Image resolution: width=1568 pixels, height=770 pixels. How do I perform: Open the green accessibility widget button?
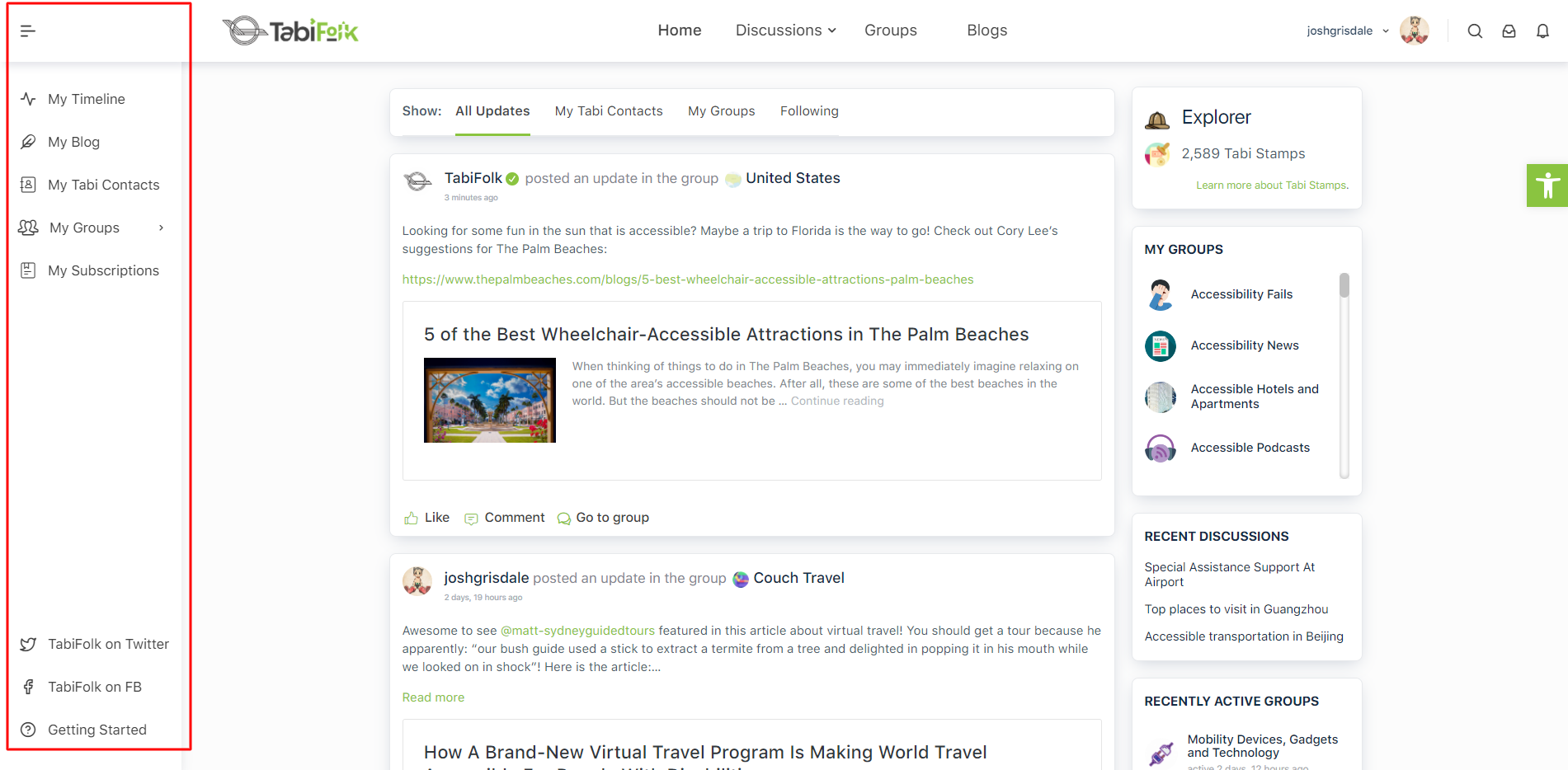(1547, 185)
